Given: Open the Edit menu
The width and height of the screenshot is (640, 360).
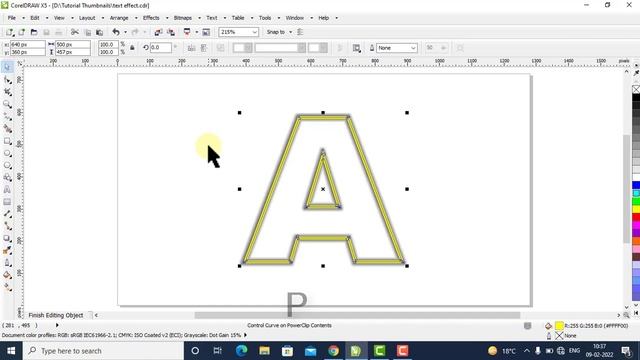Looking at the screenshot, I should pyautogui.click(x=35, y=18).
